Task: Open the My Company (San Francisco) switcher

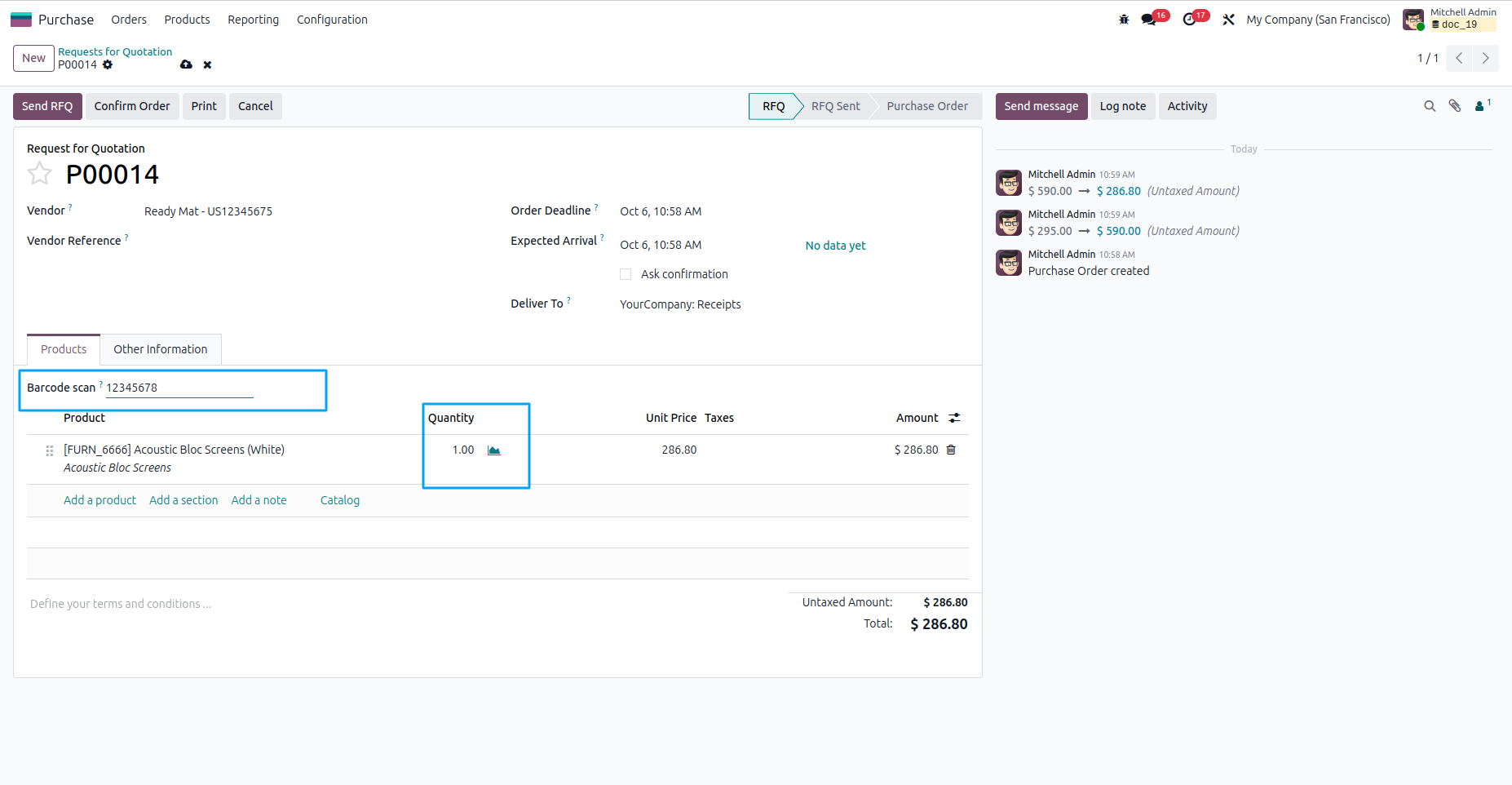Action: tap(1318, 20)
